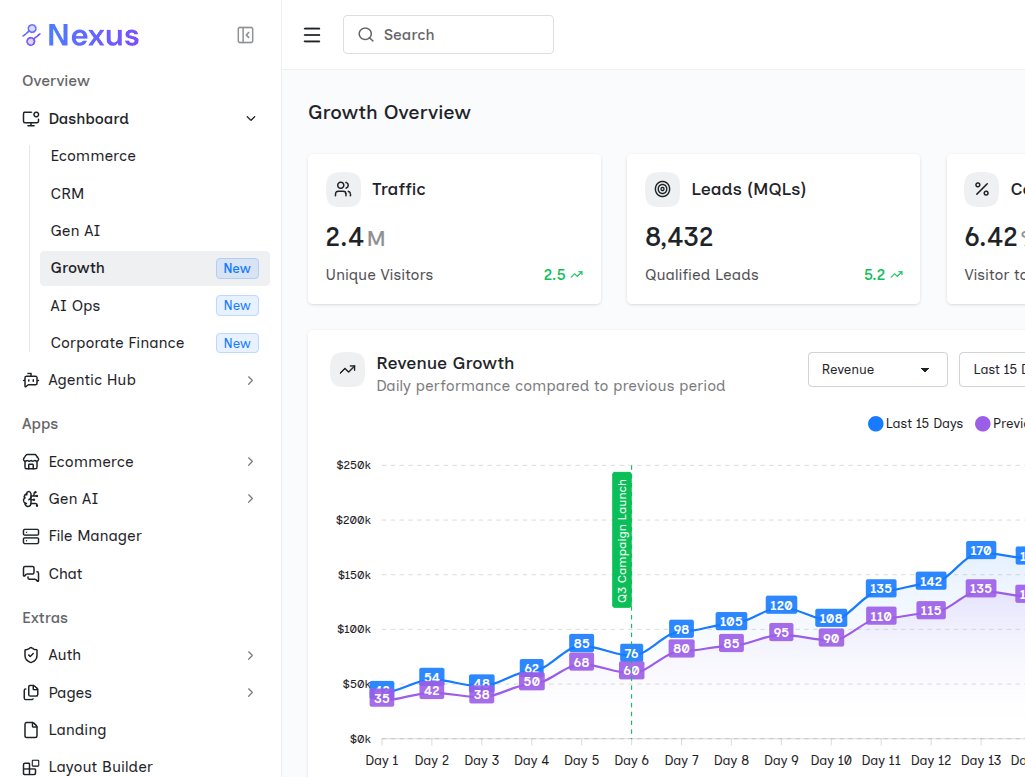This screenshot has width=1025, height=777.
Task: Click the search magnifier icon
Action: pos(366,35)
